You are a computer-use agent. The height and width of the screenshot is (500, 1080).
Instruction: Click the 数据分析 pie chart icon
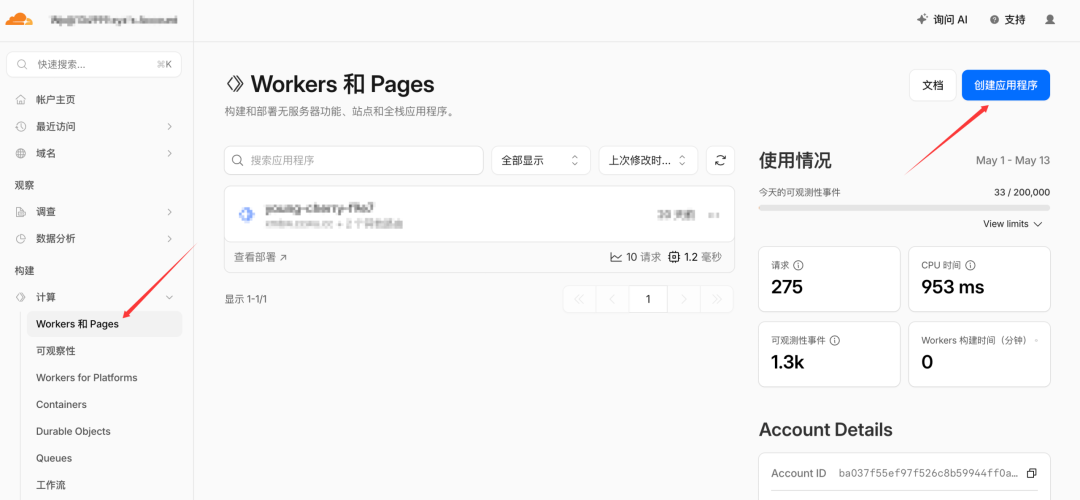pyautogui.click(x=21, y=239)
